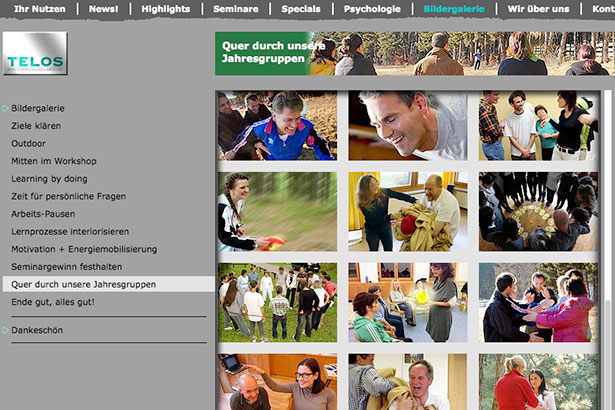The height and width of the screenshot is (410, 615).
Task: Open Lernprozesse interiorisieren gallery
Action: click(70, 231)
